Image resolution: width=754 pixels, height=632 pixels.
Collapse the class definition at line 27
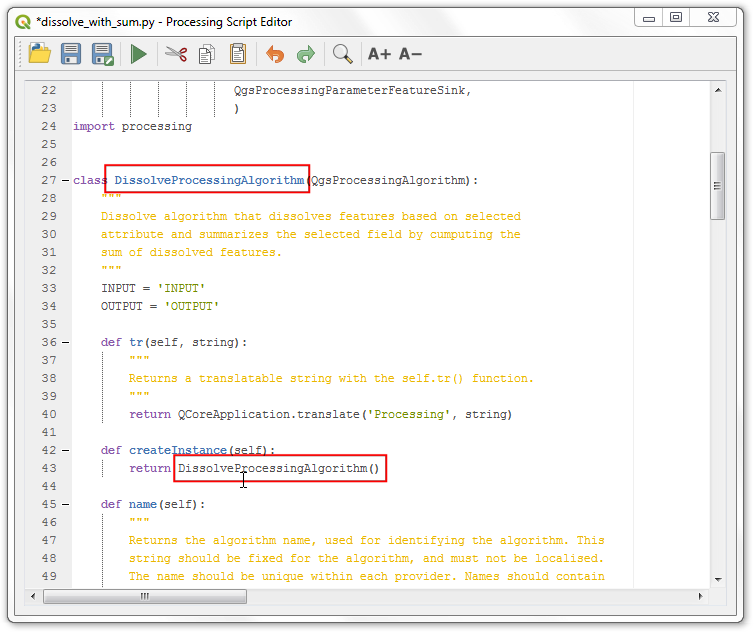point(65,180)
